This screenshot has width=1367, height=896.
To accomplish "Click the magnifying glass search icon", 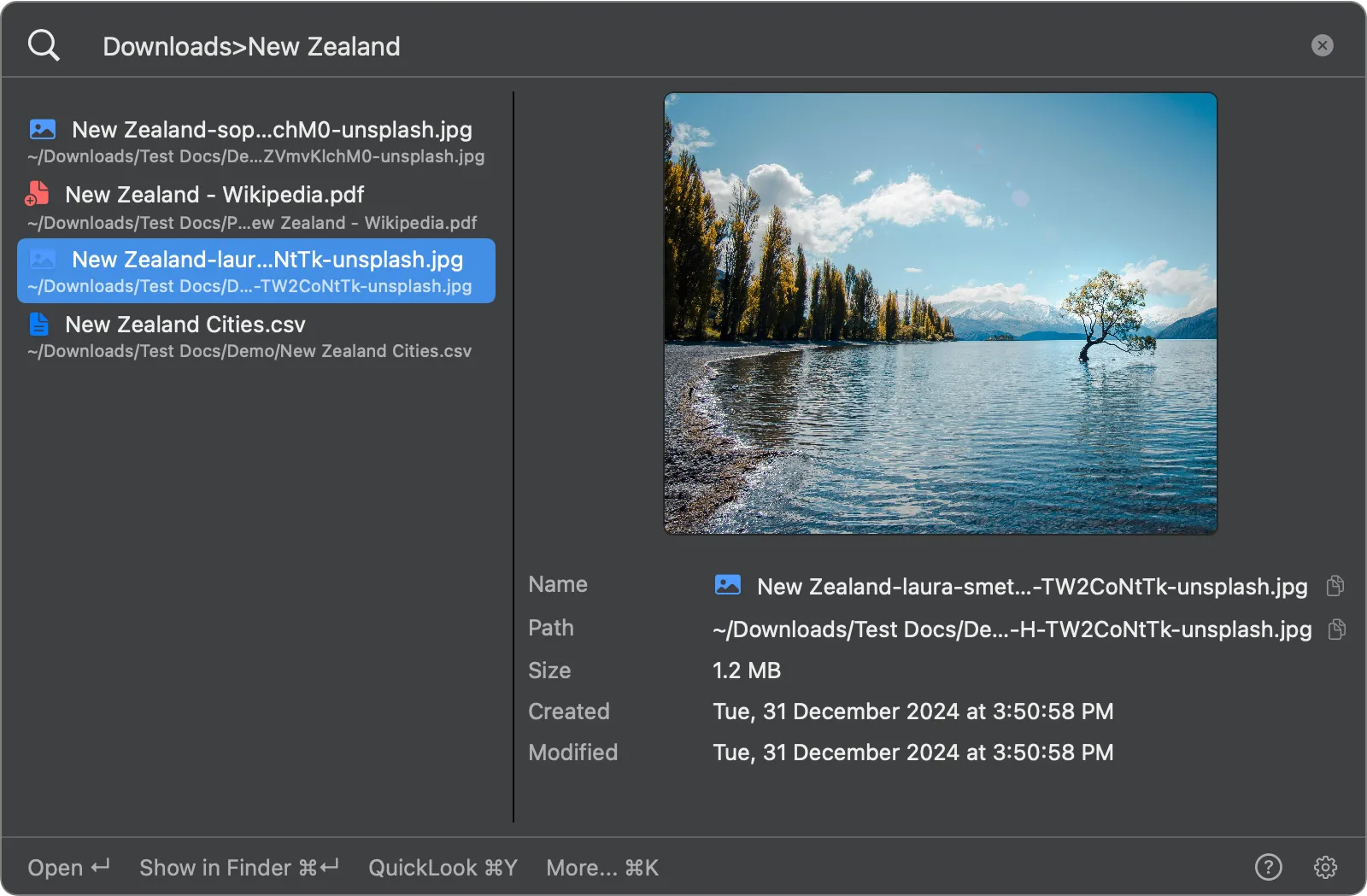I will click(43, 45).
